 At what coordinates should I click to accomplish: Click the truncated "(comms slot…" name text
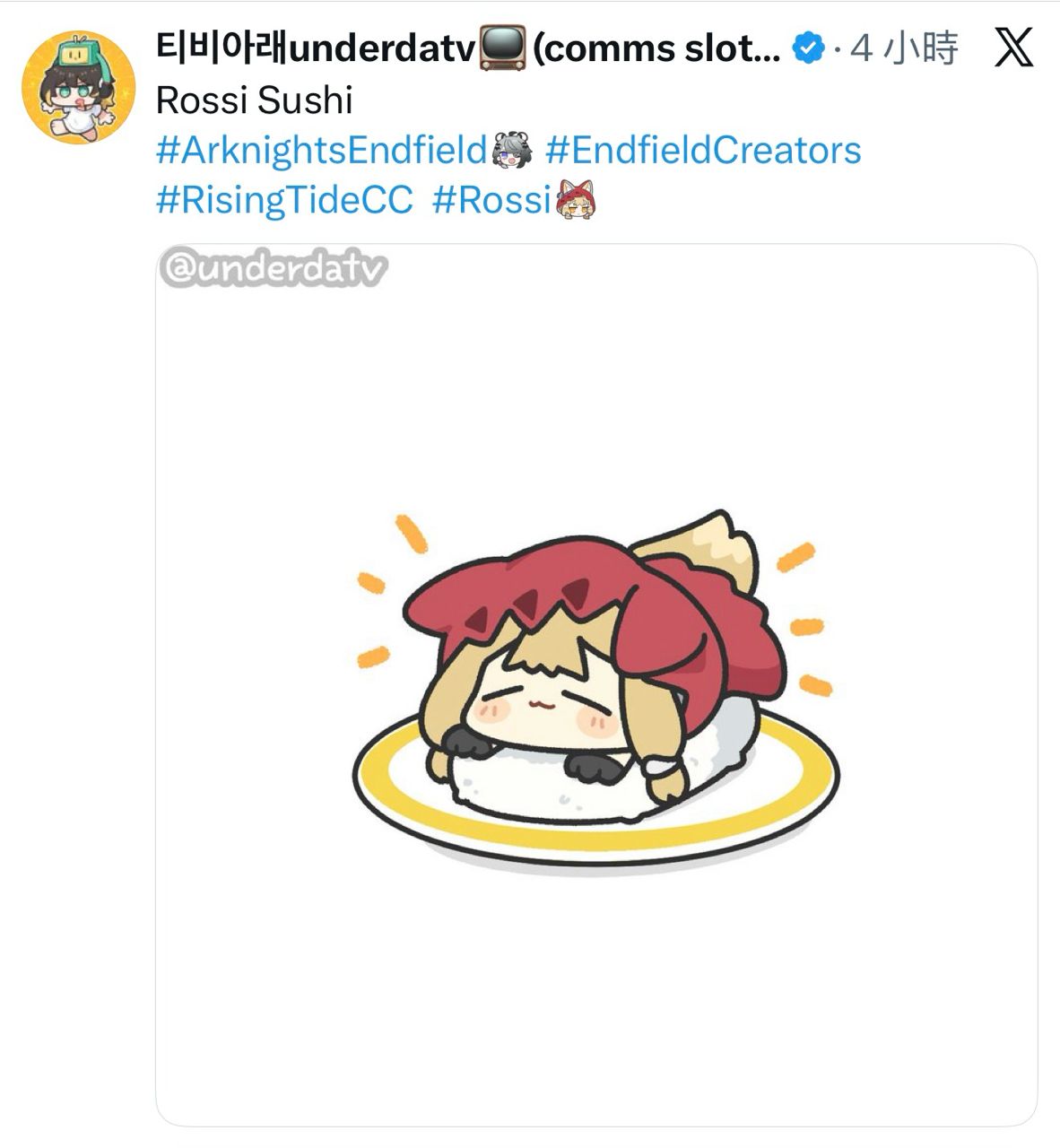pos(656,48)
